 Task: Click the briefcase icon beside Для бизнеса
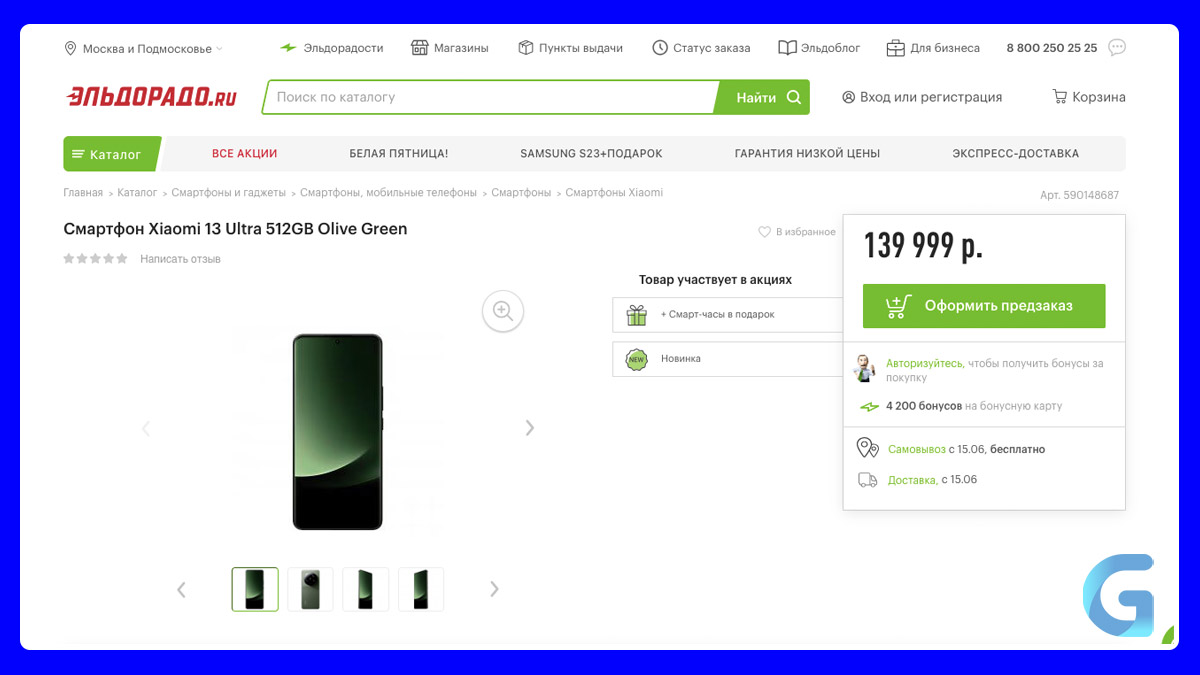coord(895,48)
